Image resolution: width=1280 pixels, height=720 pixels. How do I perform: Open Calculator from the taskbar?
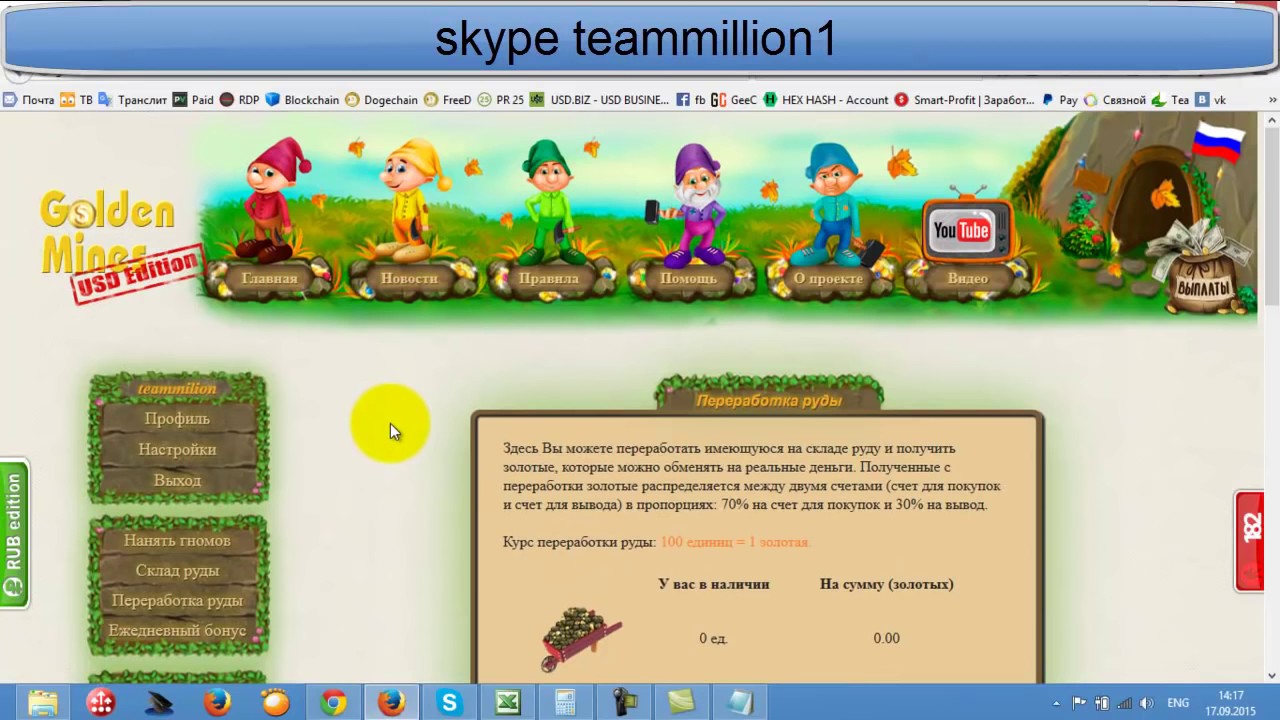(x=565, y=703)
